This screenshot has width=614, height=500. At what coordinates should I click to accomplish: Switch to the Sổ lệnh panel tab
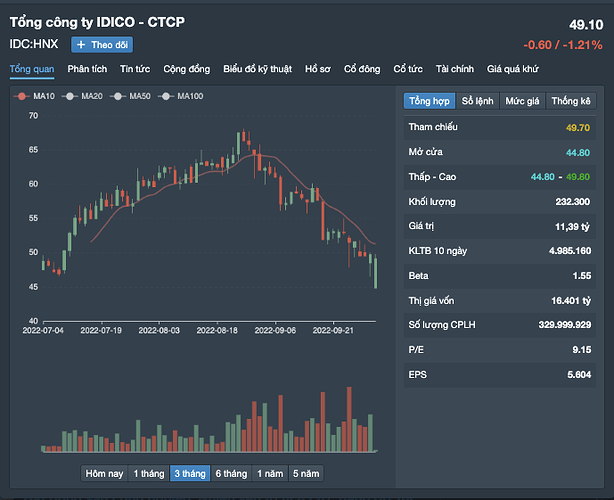[478, 101]
